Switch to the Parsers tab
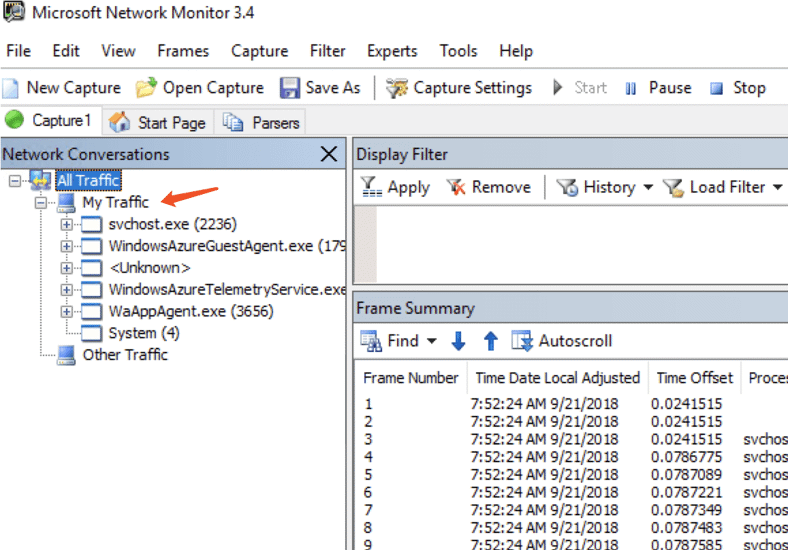 pyautogui.click(x=261, y=122)
